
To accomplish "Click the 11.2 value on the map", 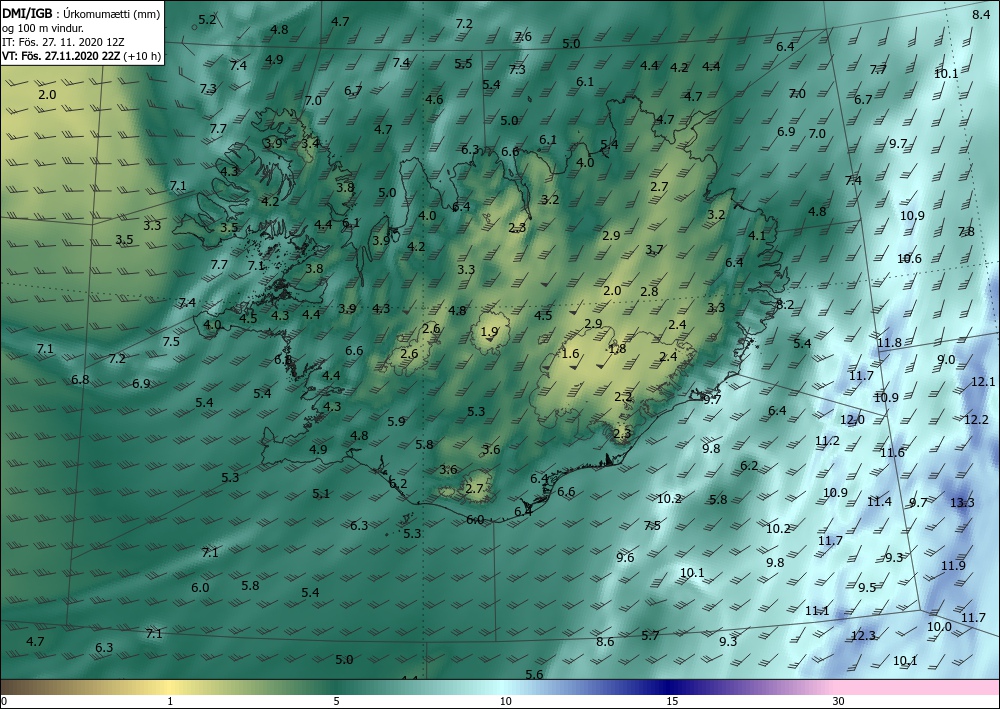I will click(x=828, y=441).
